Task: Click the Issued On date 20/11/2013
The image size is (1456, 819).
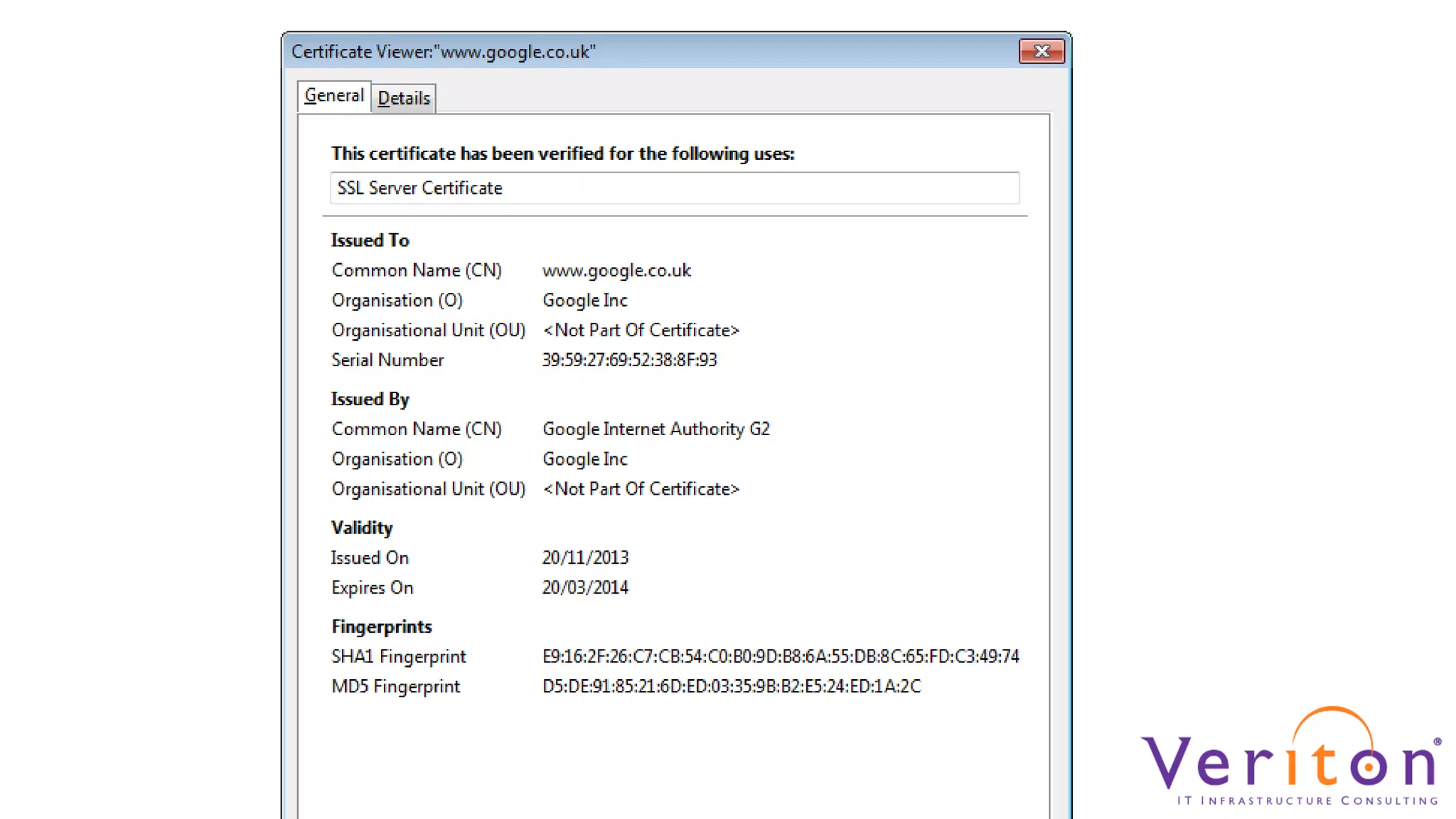Action: click(x=585, y=557)
